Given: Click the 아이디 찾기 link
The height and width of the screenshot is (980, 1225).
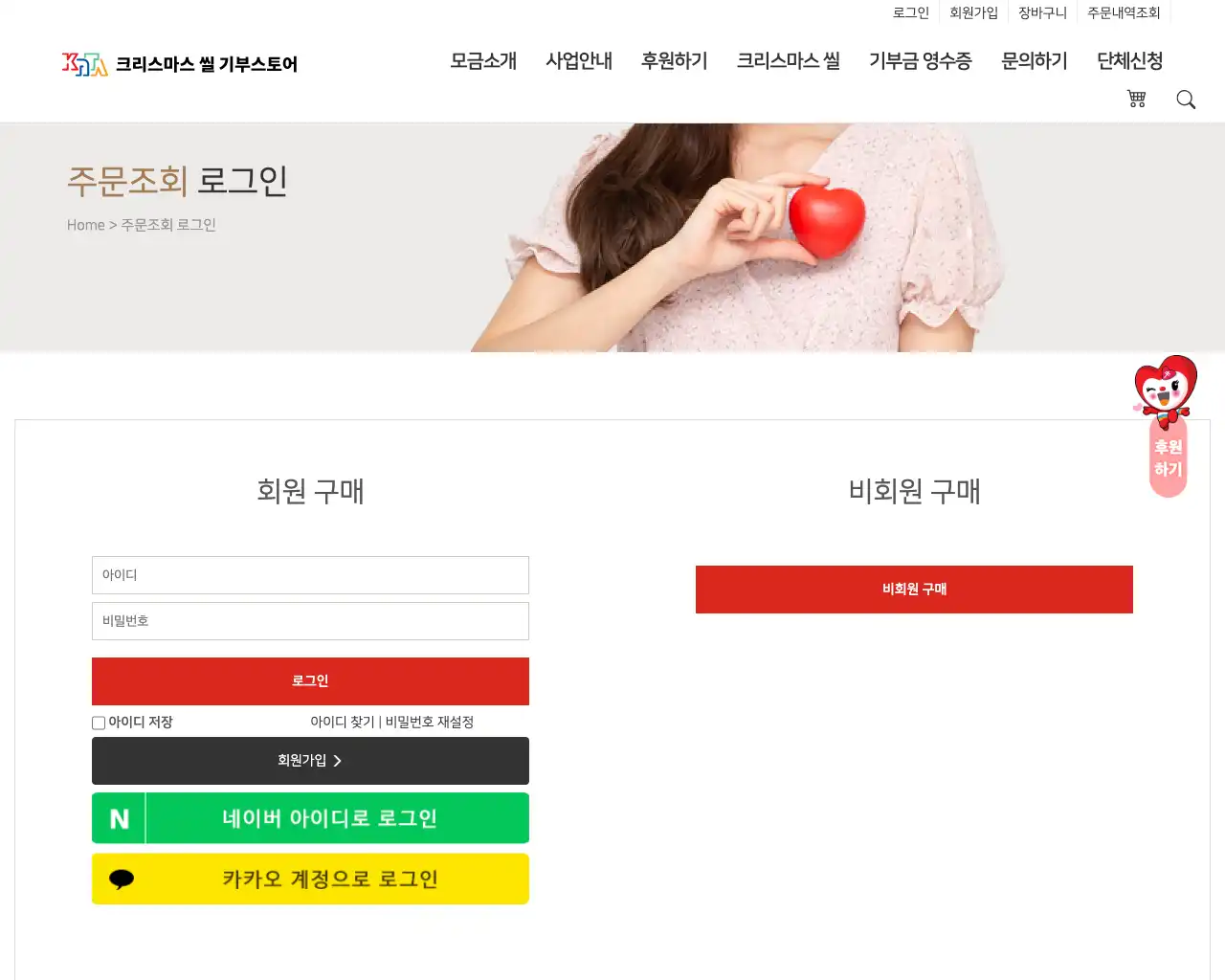Looking at the screenshot, I should click(342, 722).
